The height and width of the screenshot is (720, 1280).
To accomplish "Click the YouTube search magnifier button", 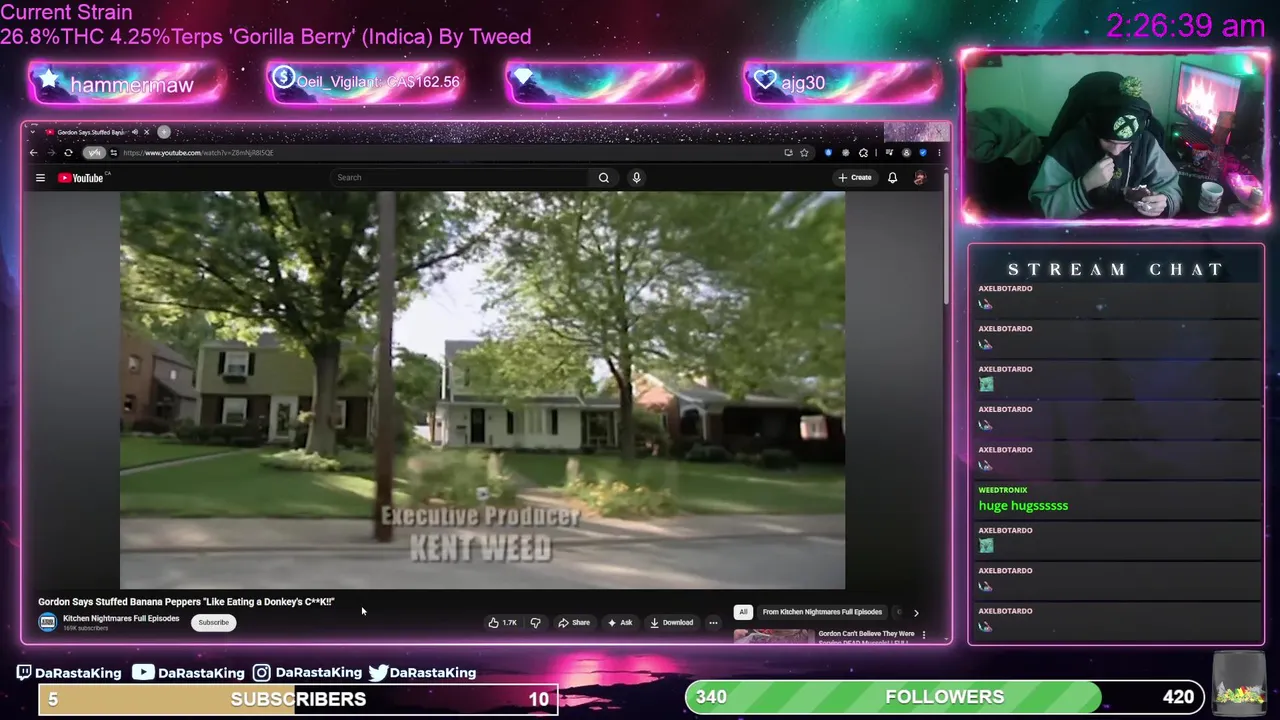I will tap(604, 178).
